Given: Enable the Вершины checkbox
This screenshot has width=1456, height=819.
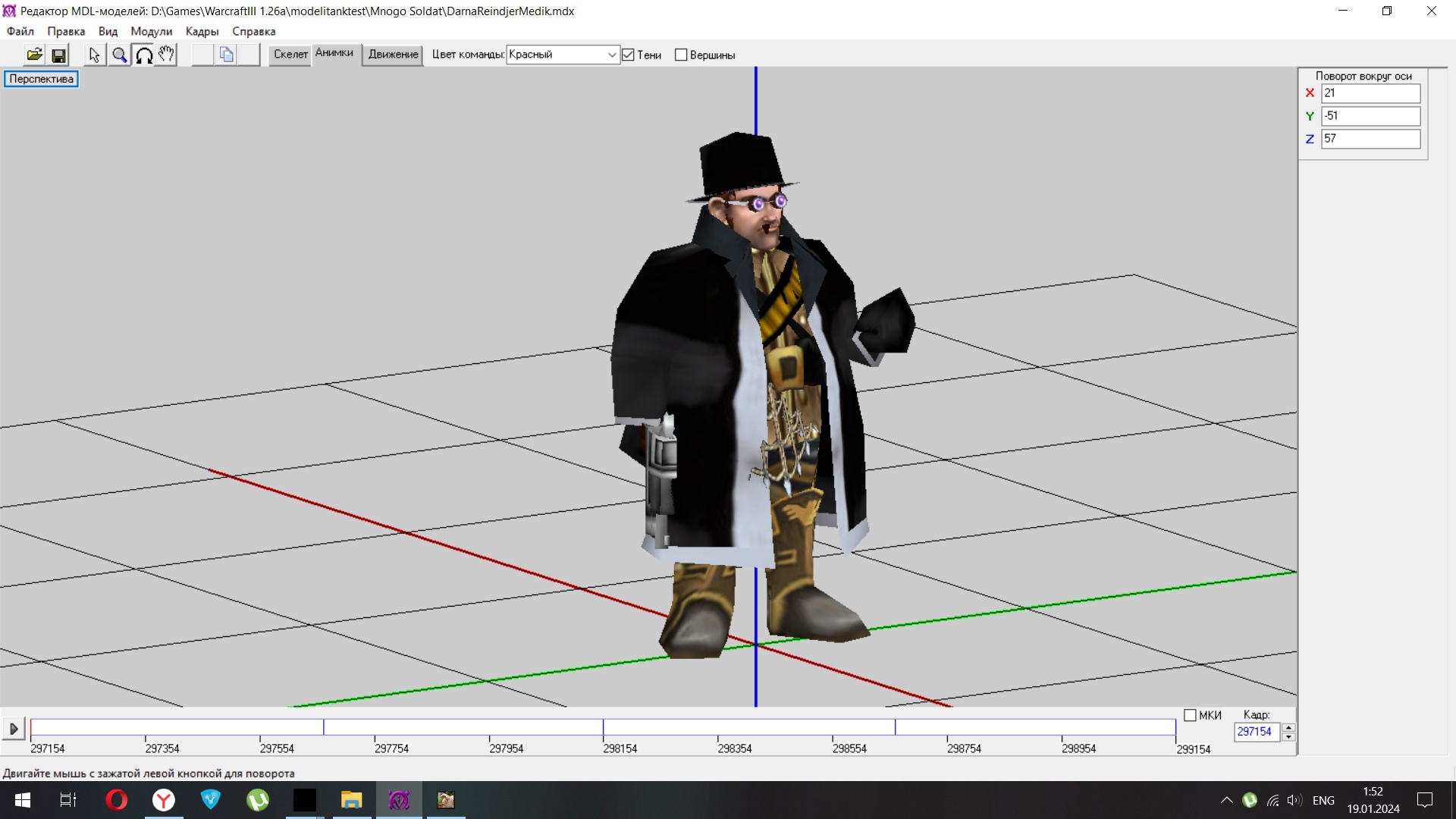Looking at the screenshot, I should click(681, 55).
